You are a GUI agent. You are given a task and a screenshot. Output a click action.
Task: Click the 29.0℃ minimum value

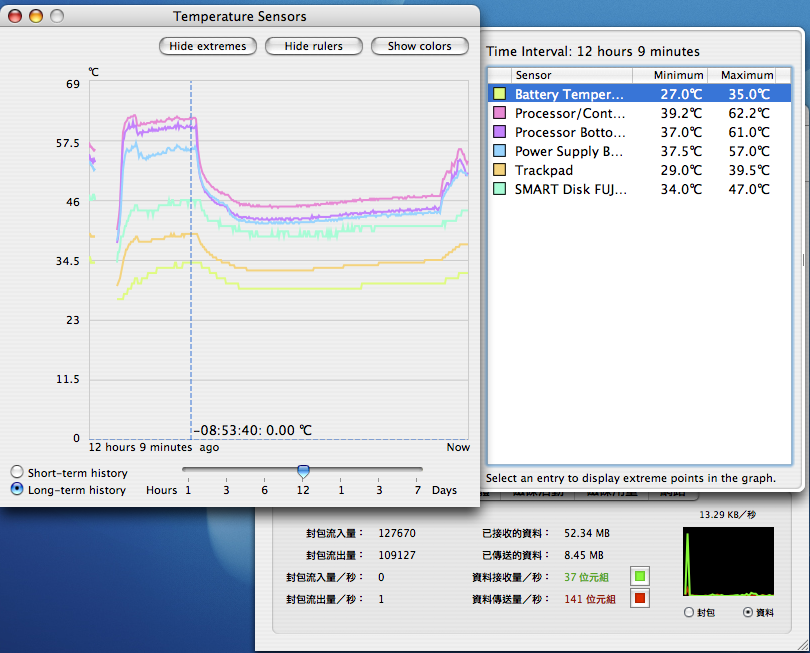pos(681,170)
